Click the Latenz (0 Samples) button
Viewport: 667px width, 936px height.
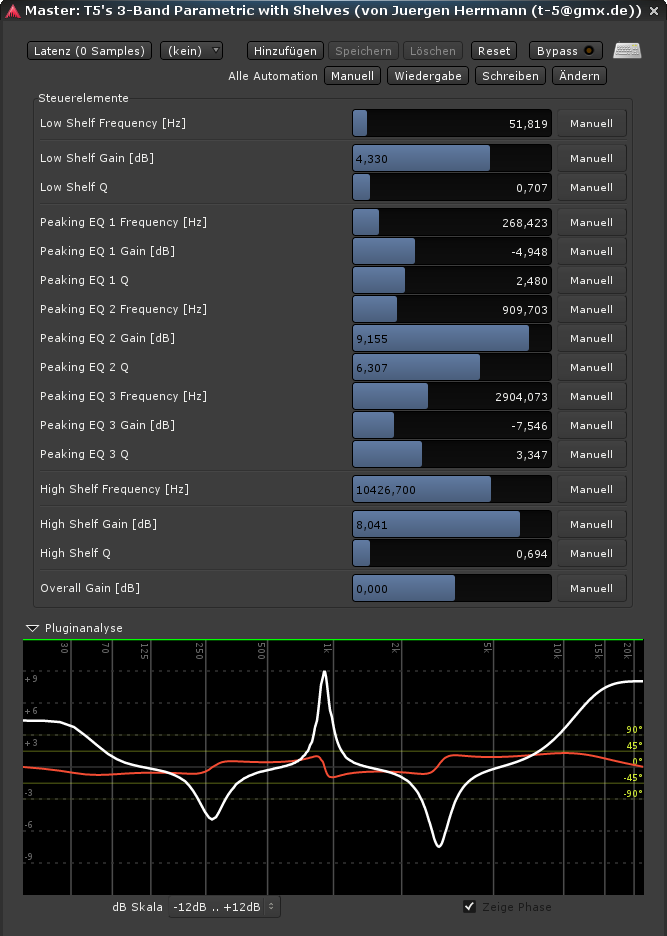90,51
